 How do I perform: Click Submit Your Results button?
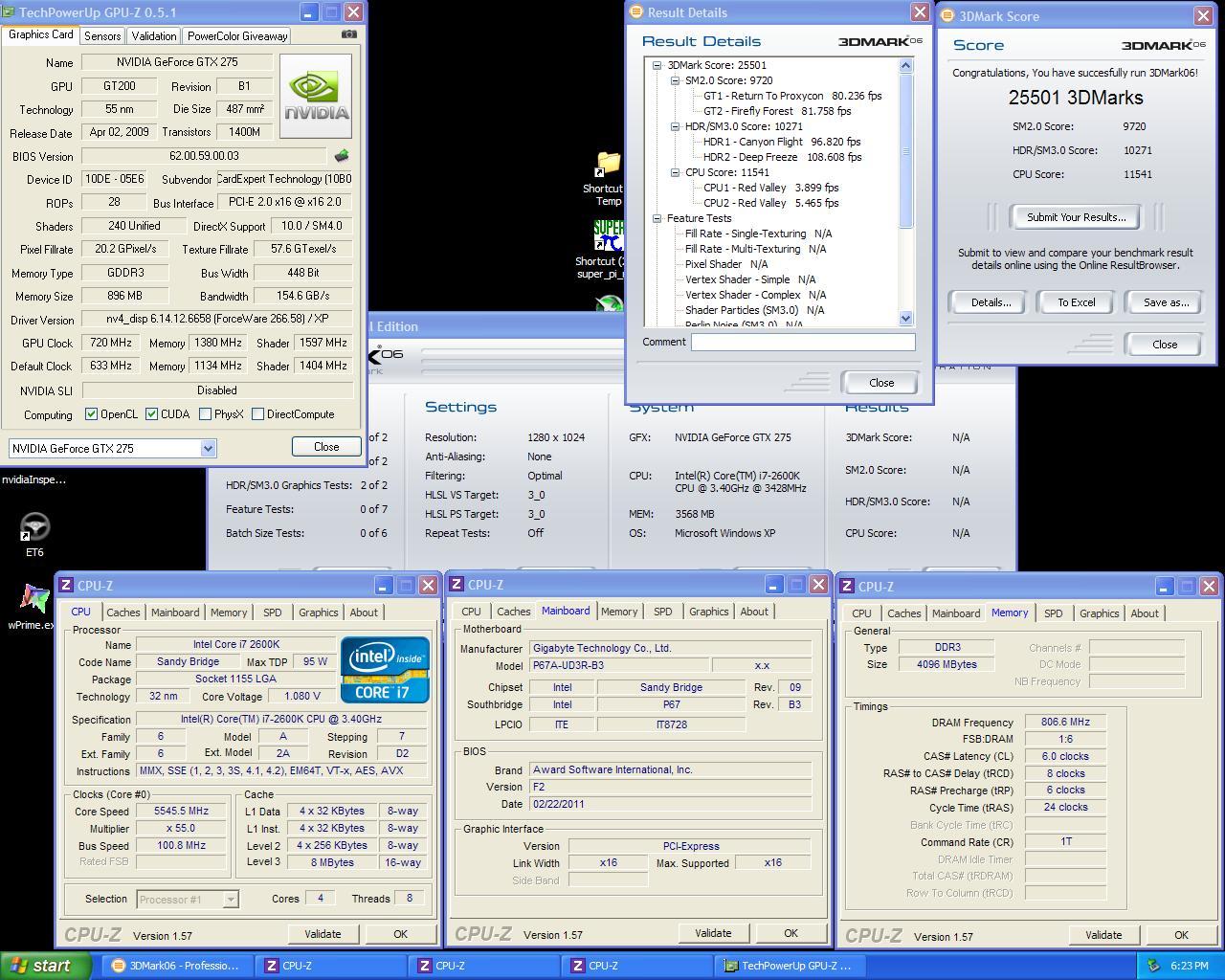(1076, 217)
